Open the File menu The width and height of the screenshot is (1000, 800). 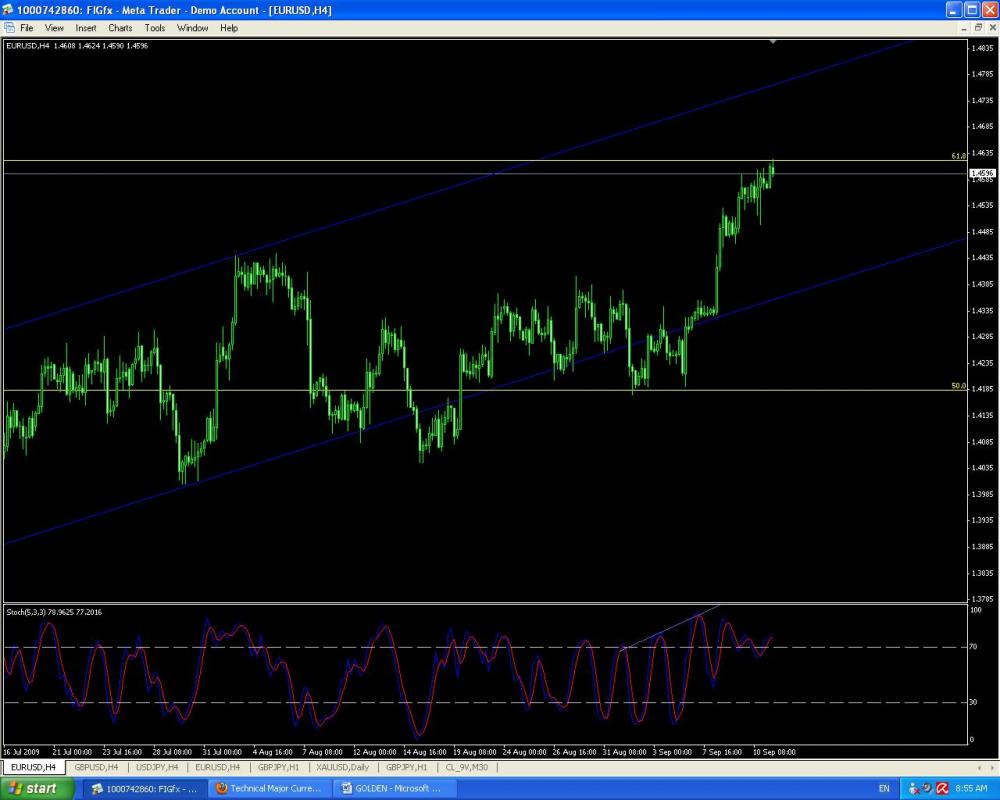[x=26, y=28]
